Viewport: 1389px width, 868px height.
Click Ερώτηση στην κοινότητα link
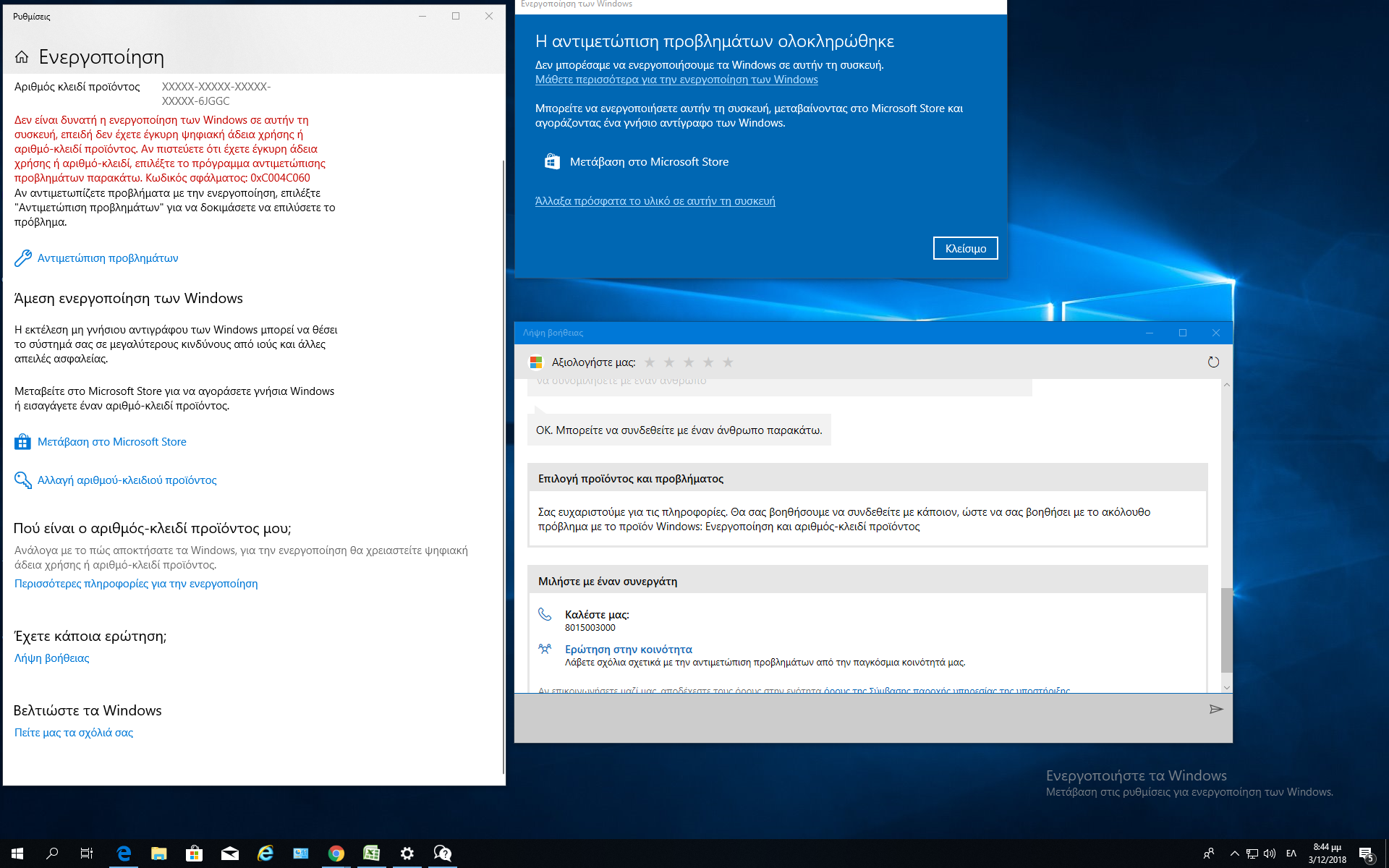pyautogui.click(x=629, y=650)
